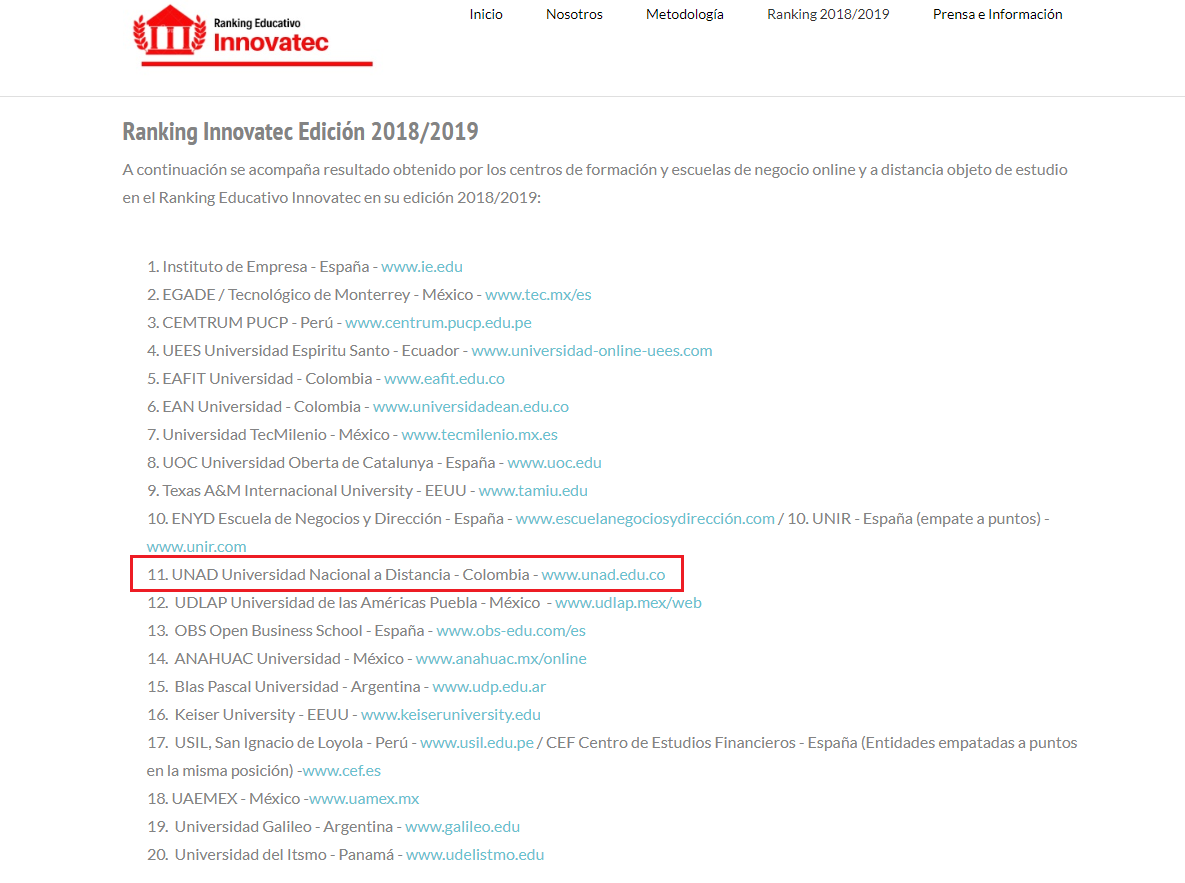Open the www.obs-edu.com/es link
This screenshot has height=883, width=1185.
511,630
